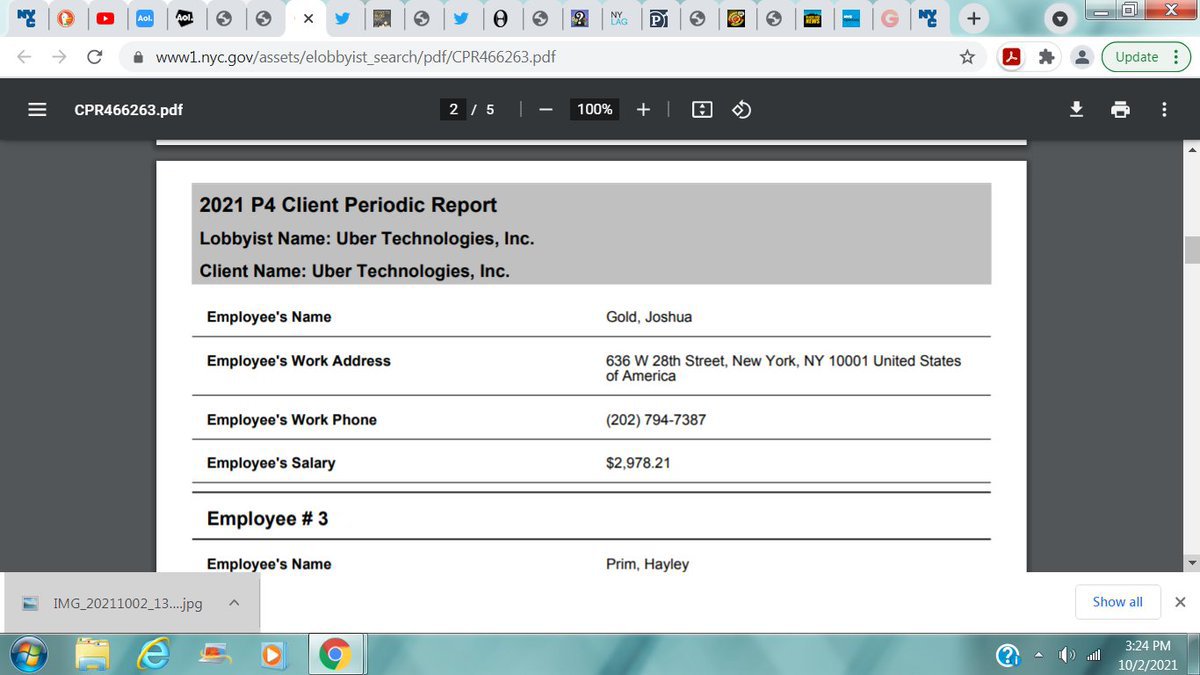The width and height of the screenshot is (1200, 675).
Task: Launch Internet Explorer from taskbar
Action: tap(153, 655)
